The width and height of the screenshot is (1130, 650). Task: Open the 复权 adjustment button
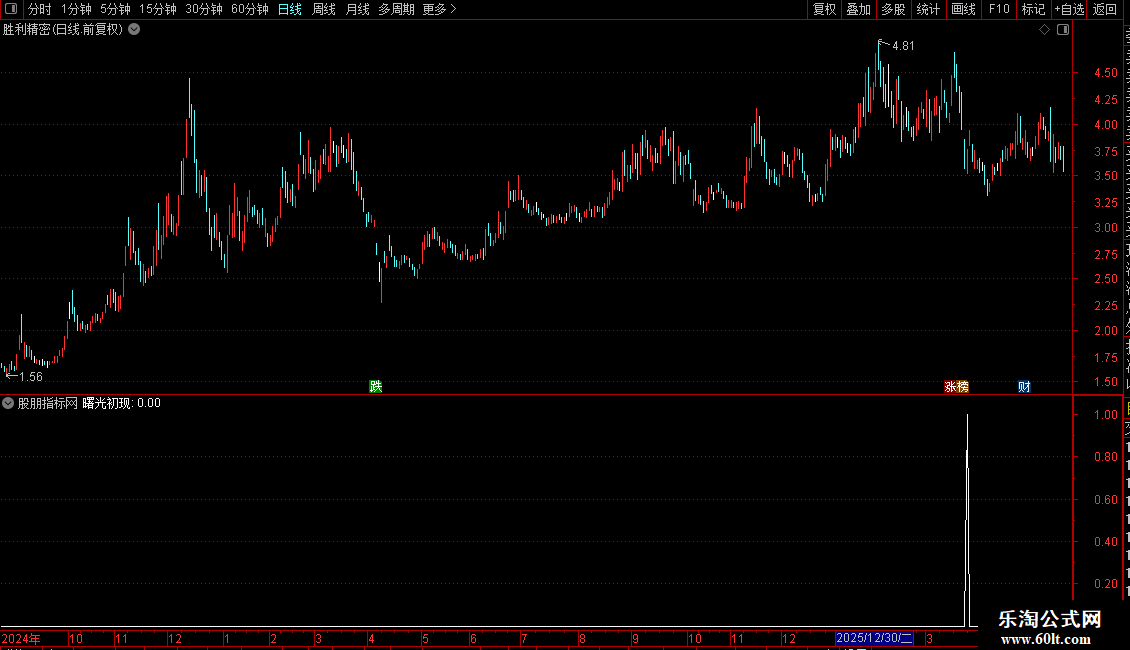[x=824, y=9]
